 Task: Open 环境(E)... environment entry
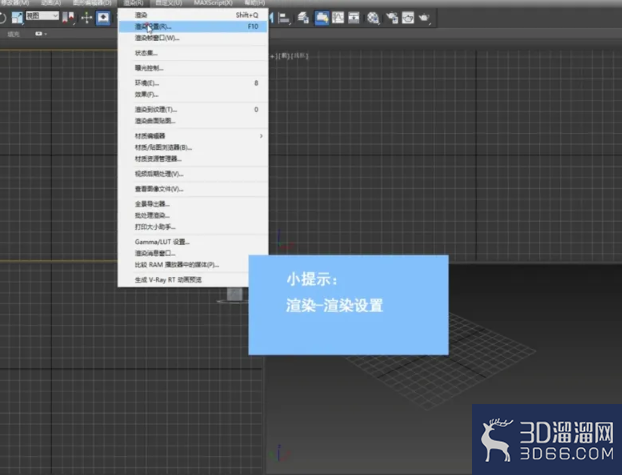(193, 83)
